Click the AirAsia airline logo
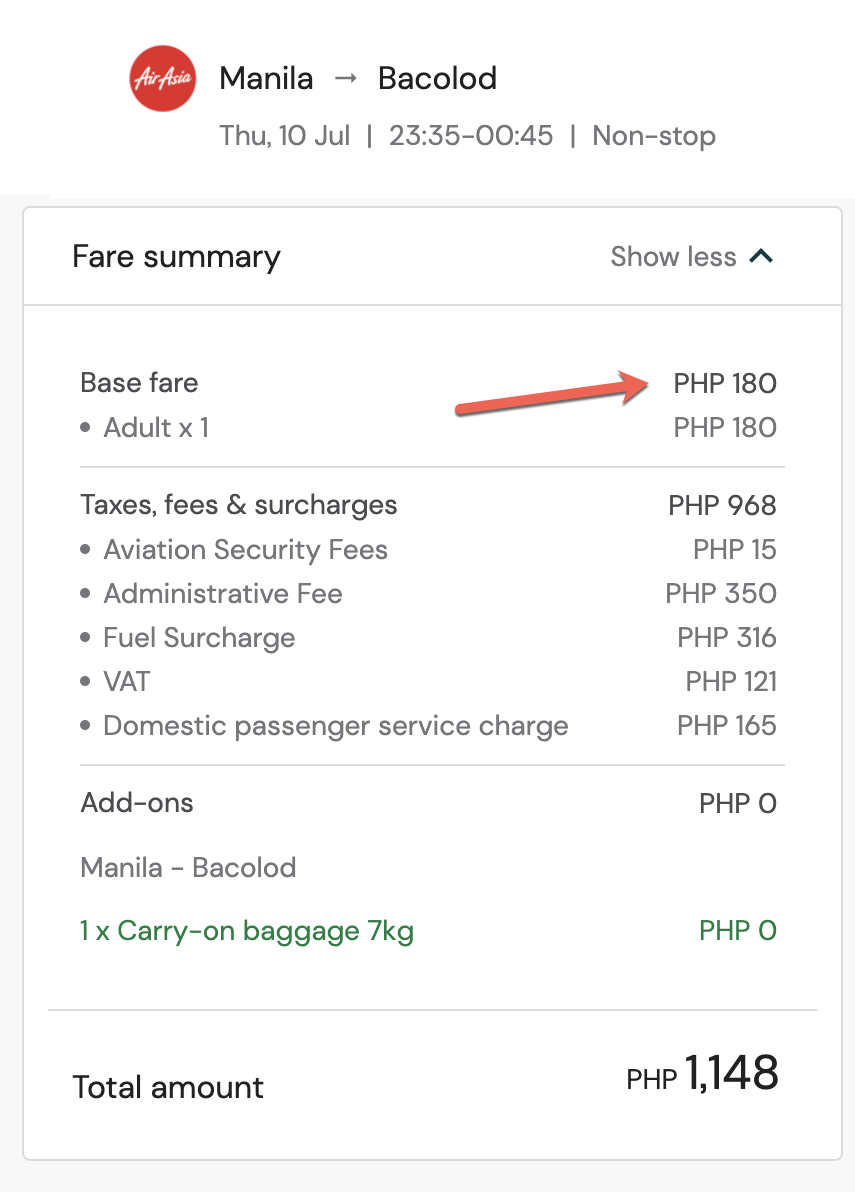 tap(162, 79)
